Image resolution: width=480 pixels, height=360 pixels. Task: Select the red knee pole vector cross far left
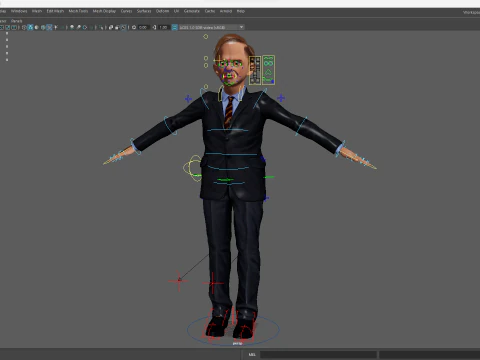[179, 281]
